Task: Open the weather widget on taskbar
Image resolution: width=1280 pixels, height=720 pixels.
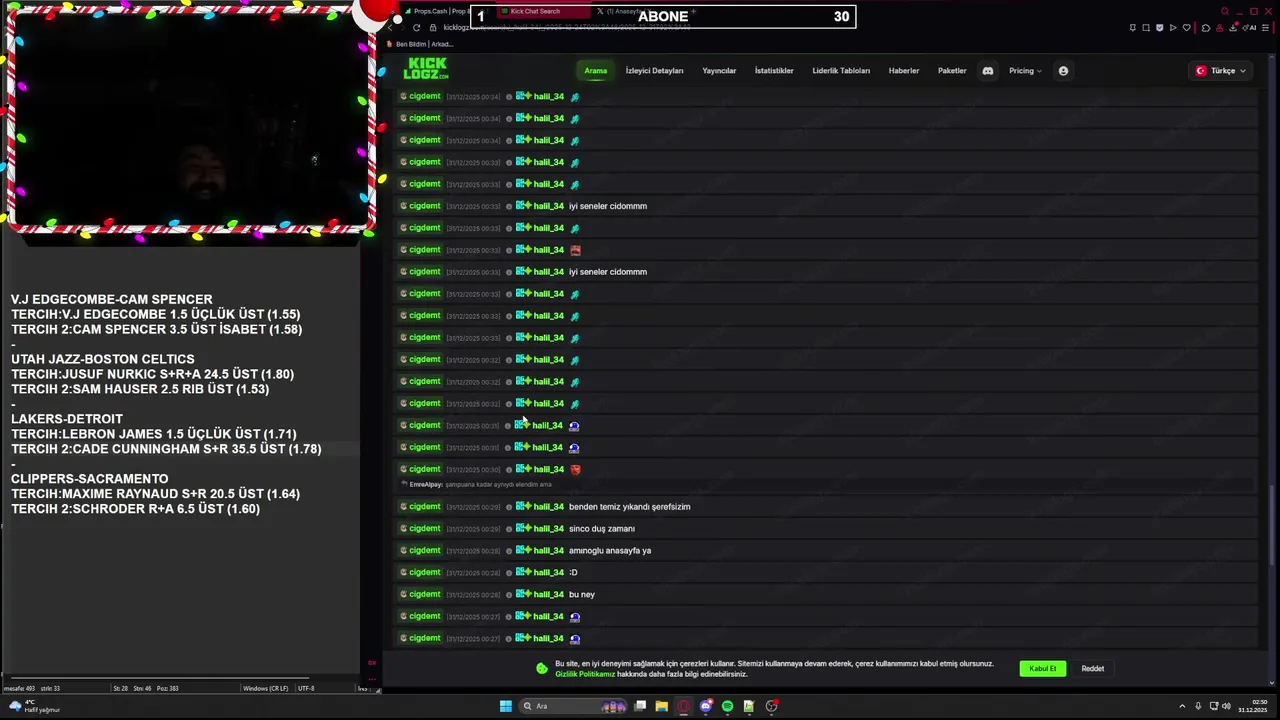Action: [34, 706]
